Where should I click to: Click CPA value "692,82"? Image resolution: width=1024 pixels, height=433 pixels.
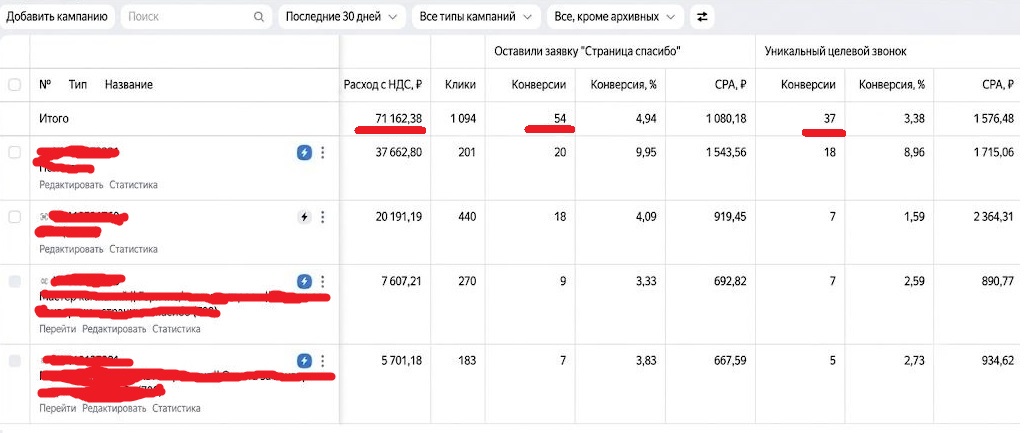(x=729, y=281)
